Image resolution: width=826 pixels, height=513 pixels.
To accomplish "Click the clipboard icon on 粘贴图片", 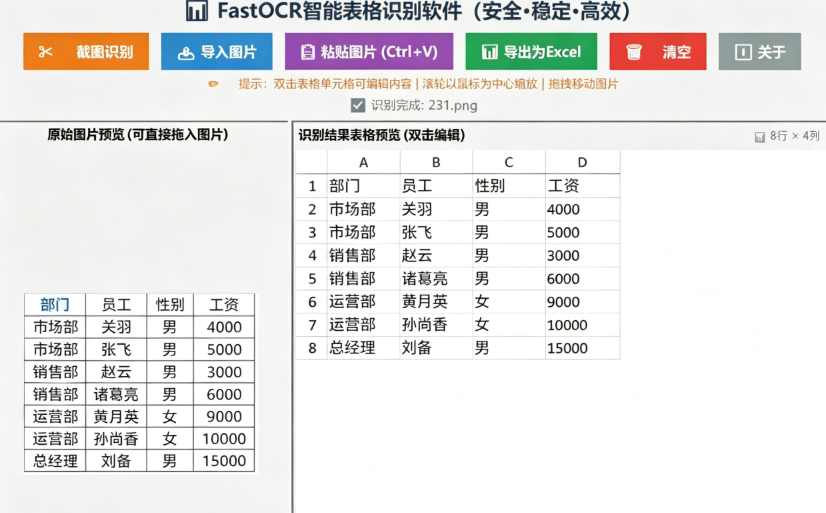I will click(308, 52).
